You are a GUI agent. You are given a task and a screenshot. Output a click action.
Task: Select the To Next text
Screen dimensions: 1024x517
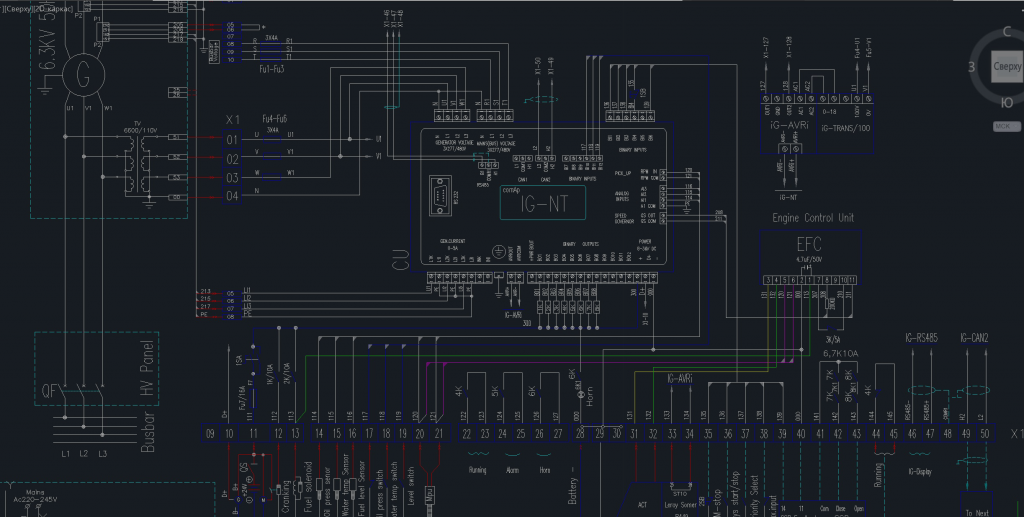pyautogui.click(x=977, y=513)
